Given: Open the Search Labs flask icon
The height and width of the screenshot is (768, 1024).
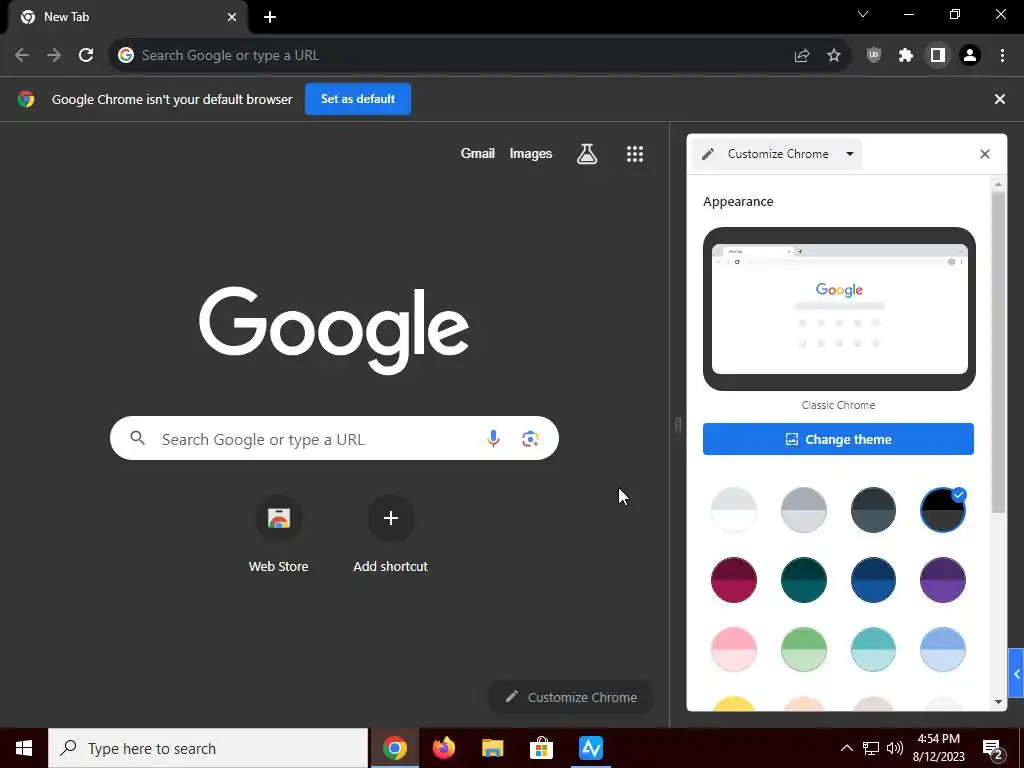Looking at the screenshot, I should pyautogui.click(x=587, y=154).
